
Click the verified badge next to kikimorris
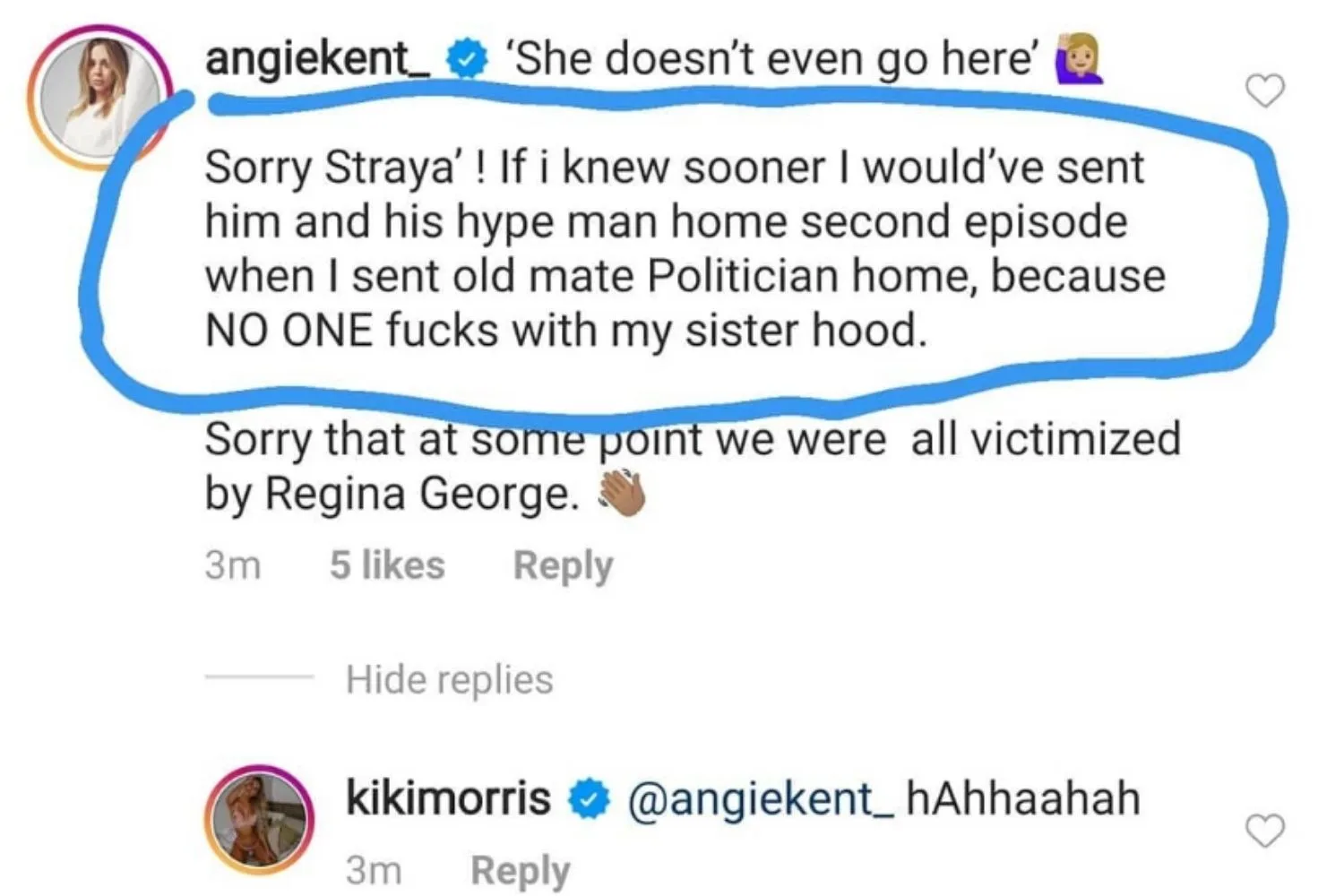587,796
